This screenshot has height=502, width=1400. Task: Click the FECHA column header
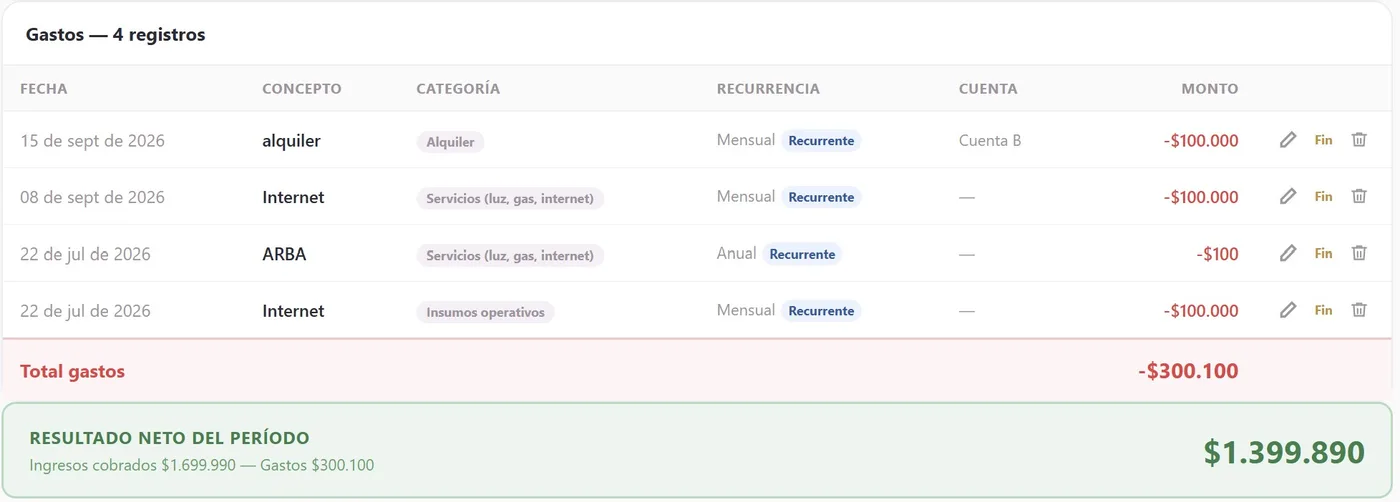(44, 89)
